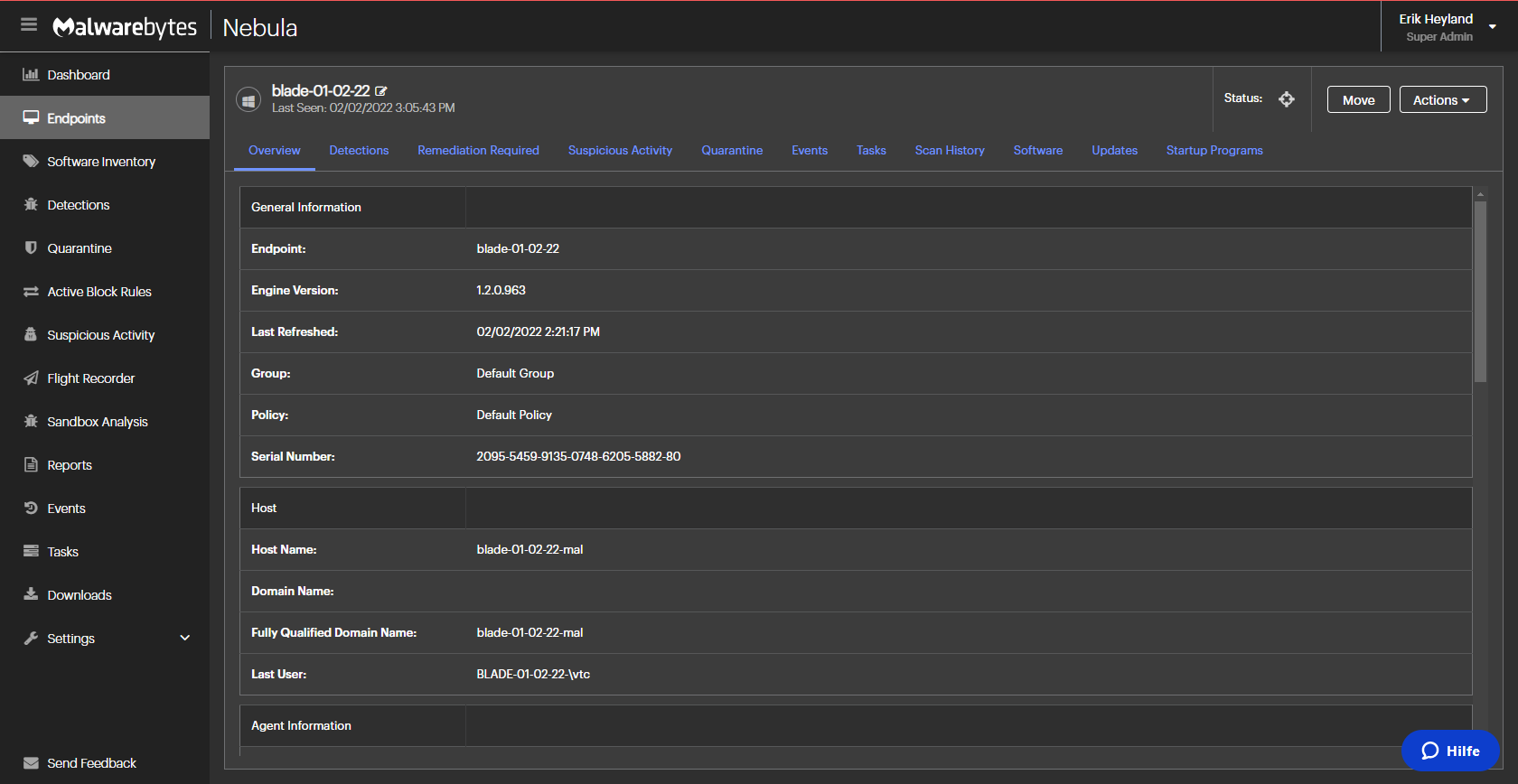Viewport: 1518px width, 784px height.
Task: Open Sandbox Analysis page
Action: pos(97,422)
